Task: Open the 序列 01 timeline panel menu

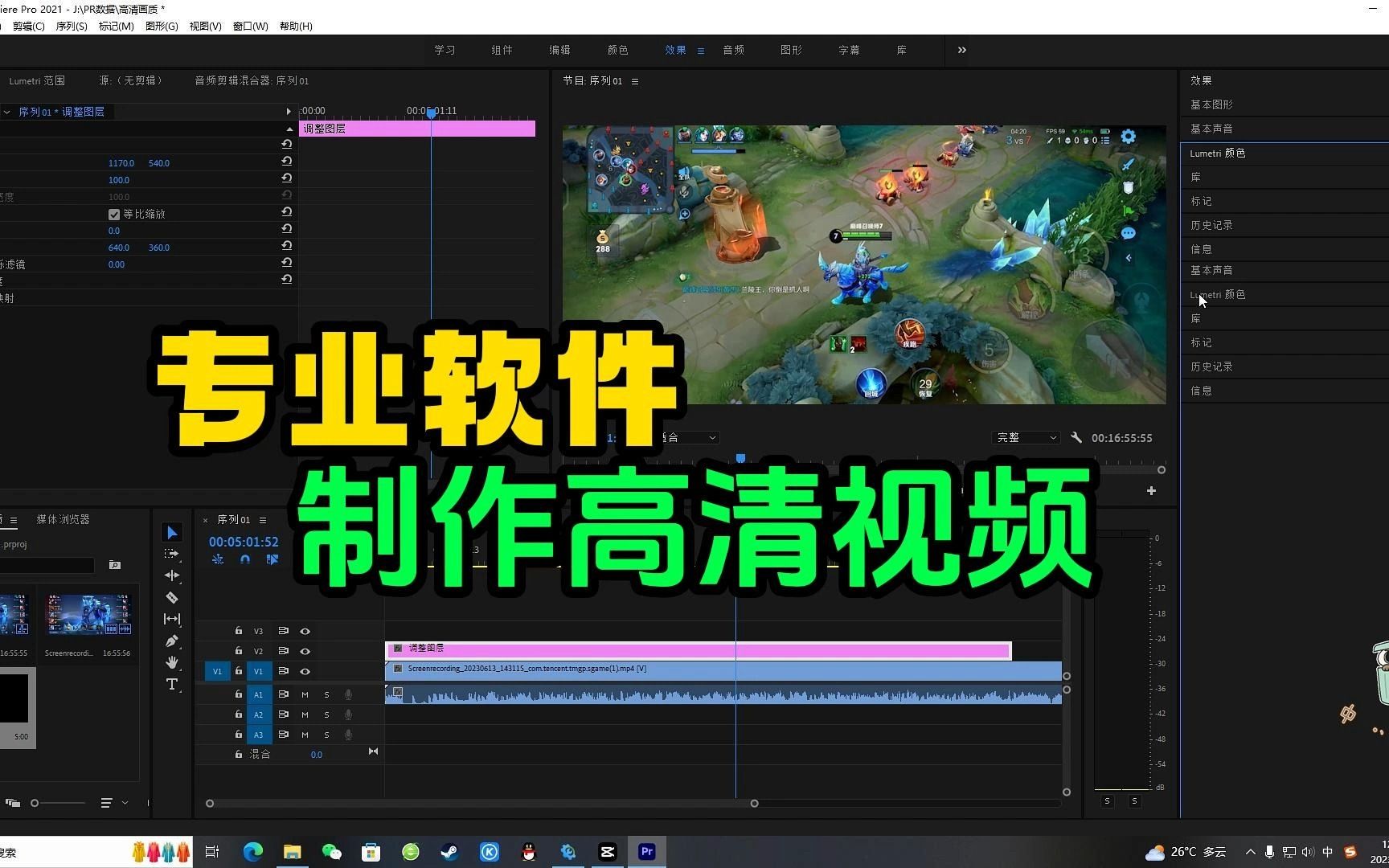Action: click(263, 520)
